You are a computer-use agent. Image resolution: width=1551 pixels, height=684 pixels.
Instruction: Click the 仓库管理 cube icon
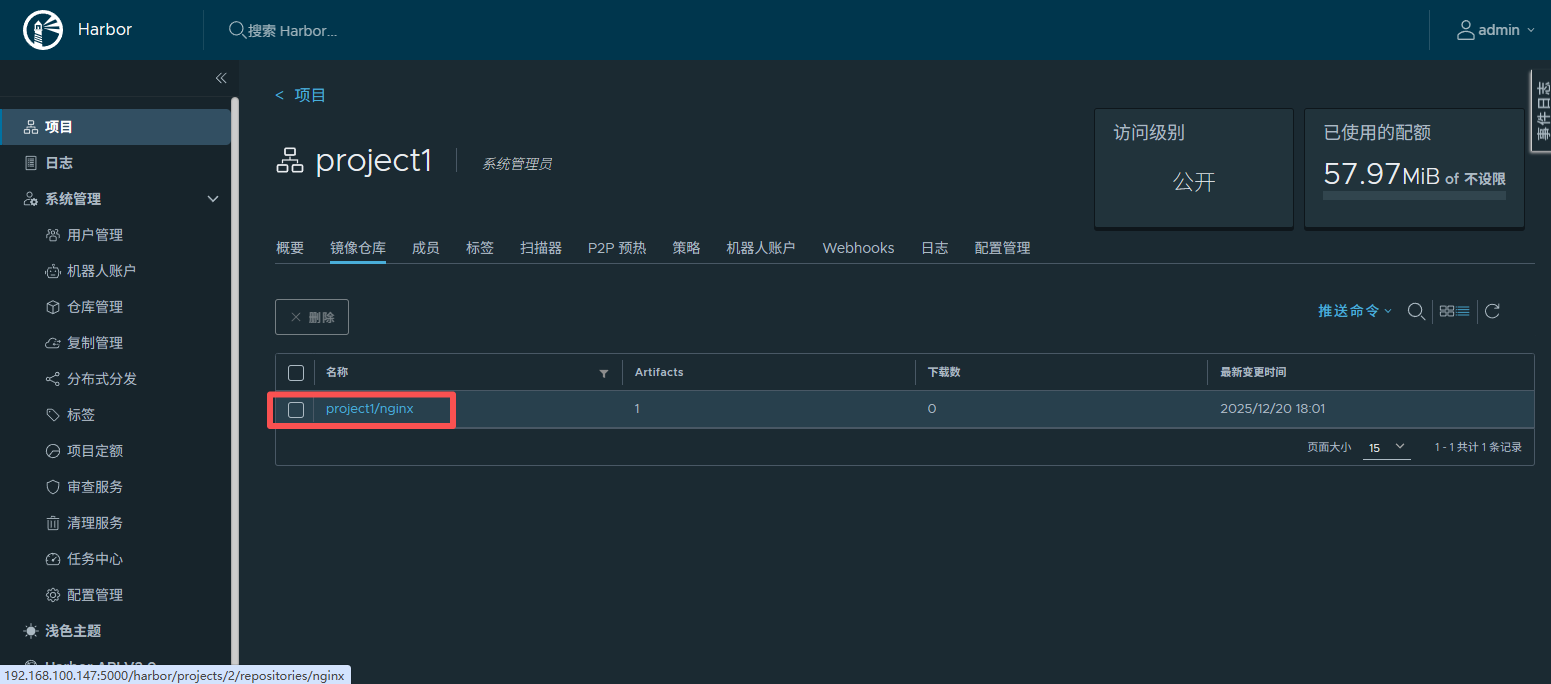(x=53, y=307)
